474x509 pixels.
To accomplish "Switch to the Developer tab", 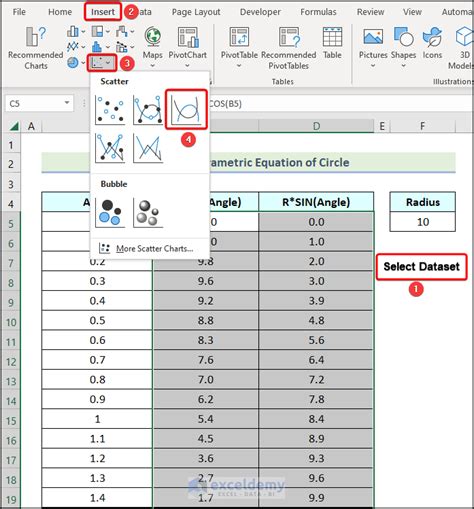I will coord(260,12).
